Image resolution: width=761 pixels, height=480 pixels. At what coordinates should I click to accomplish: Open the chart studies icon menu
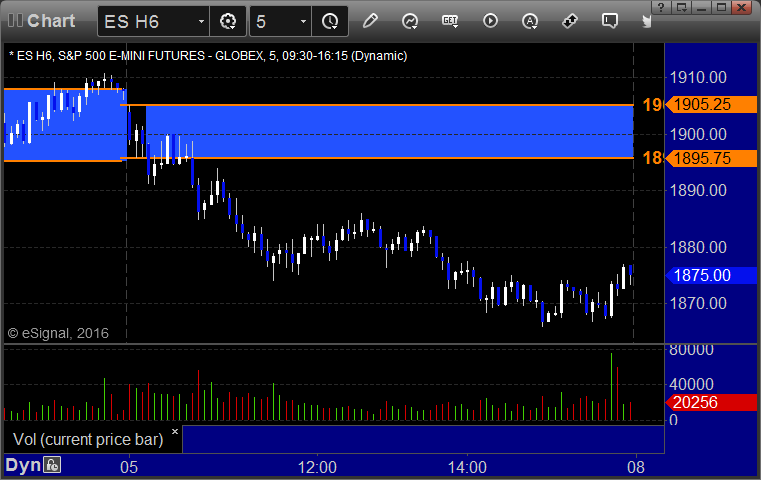(410, 21)
